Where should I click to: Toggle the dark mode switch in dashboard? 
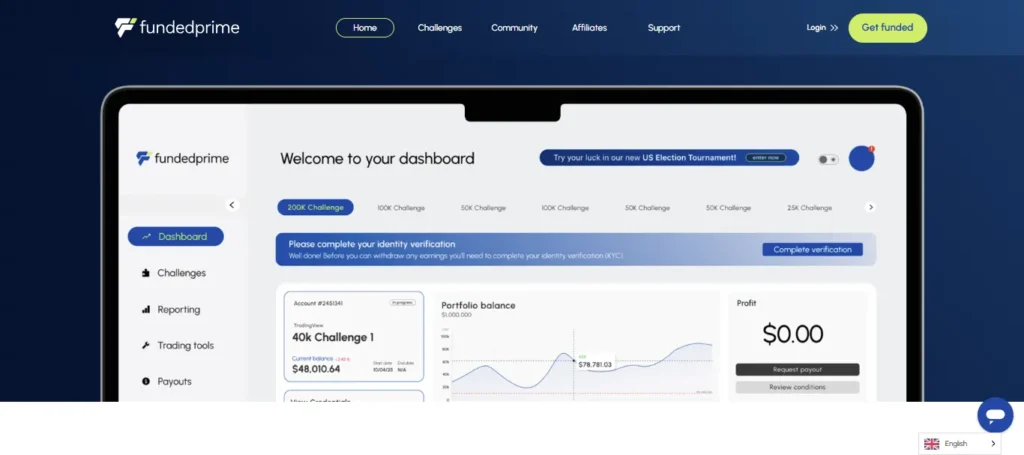[828, 159]
